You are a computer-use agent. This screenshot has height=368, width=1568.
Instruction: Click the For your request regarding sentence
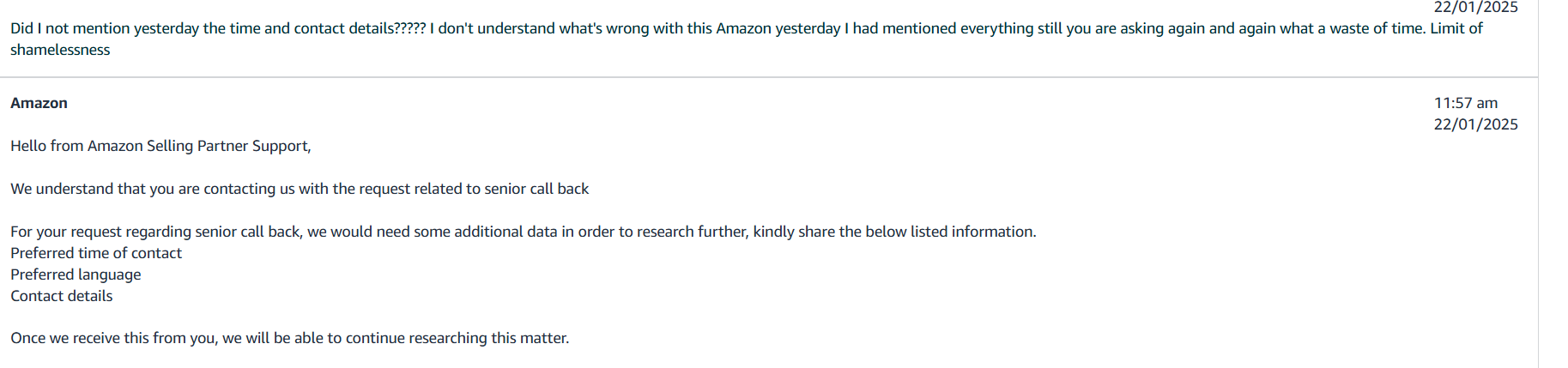pos(524,232)
